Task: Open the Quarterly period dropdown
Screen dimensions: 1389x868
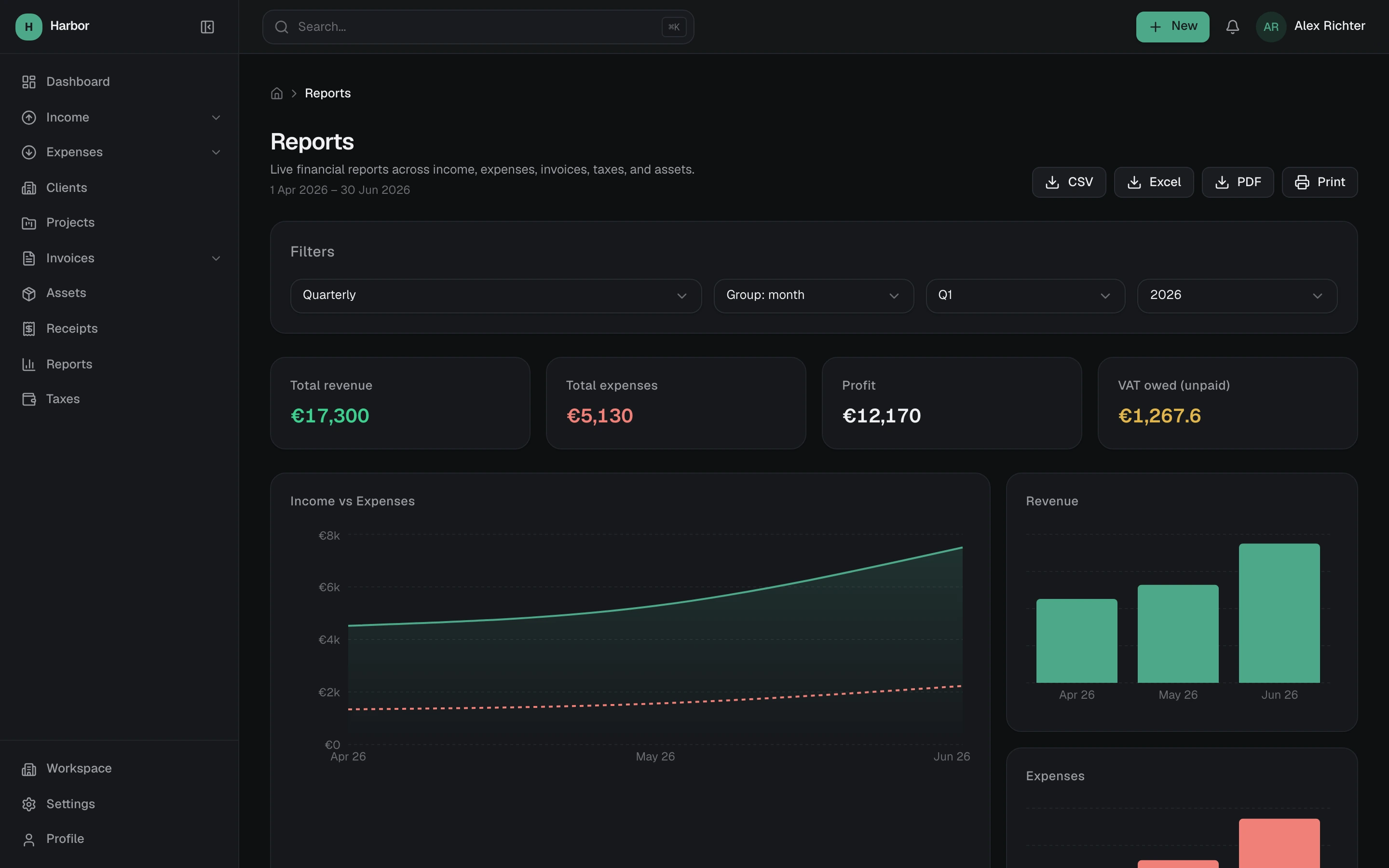Action: click(496, 296)
